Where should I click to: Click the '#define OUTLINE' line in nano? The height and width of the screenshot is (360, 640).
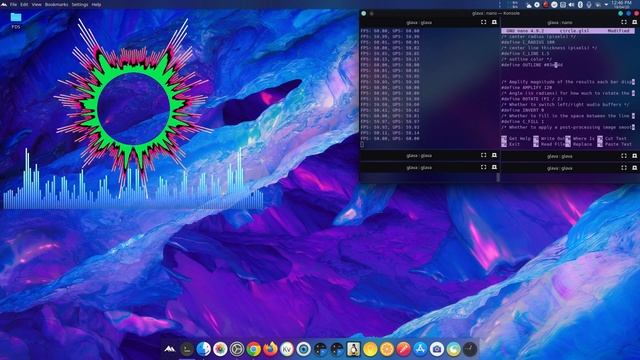(532, 65)
